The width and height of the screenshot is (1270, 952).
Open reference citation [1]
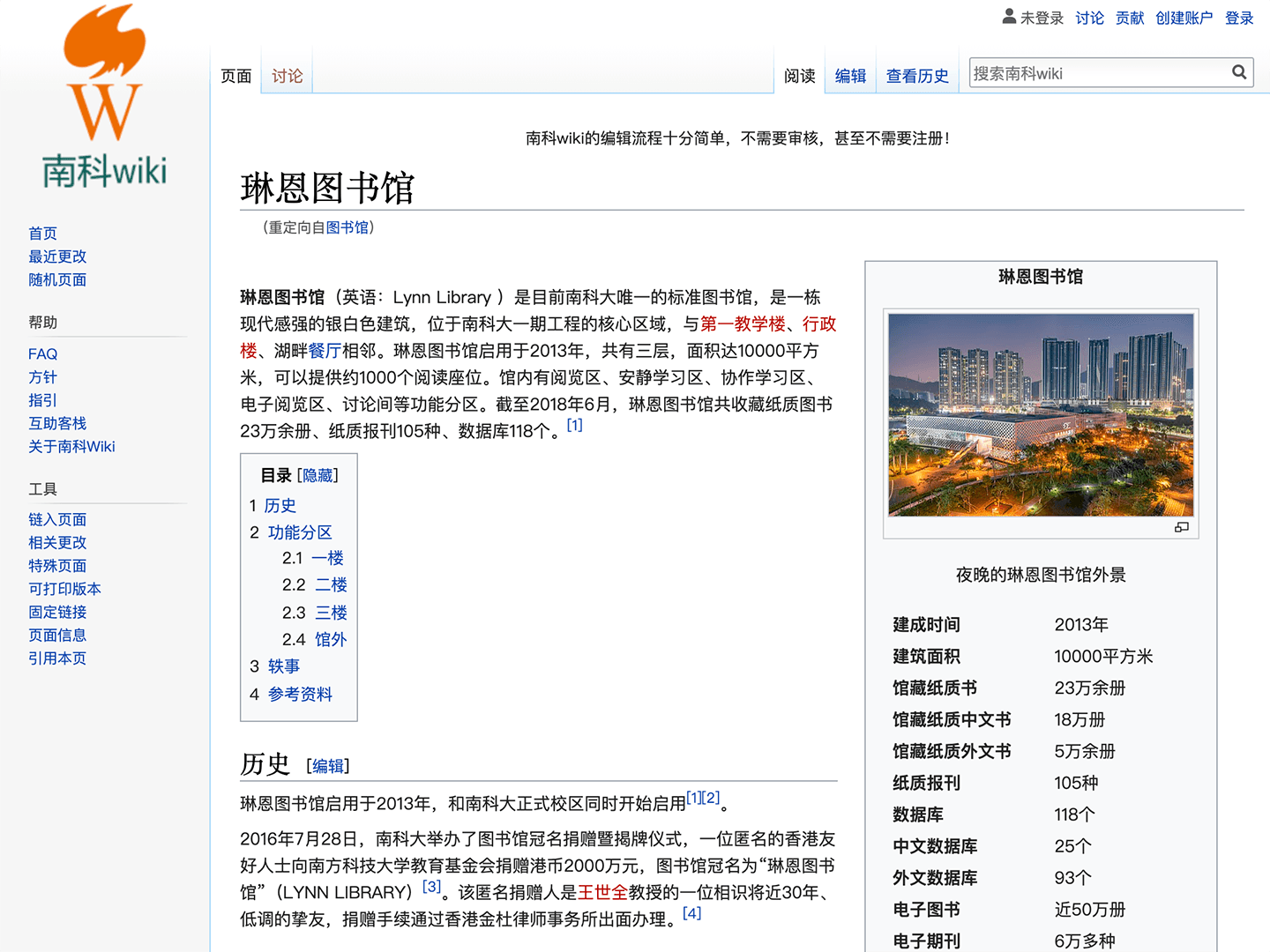pos(574,425)
